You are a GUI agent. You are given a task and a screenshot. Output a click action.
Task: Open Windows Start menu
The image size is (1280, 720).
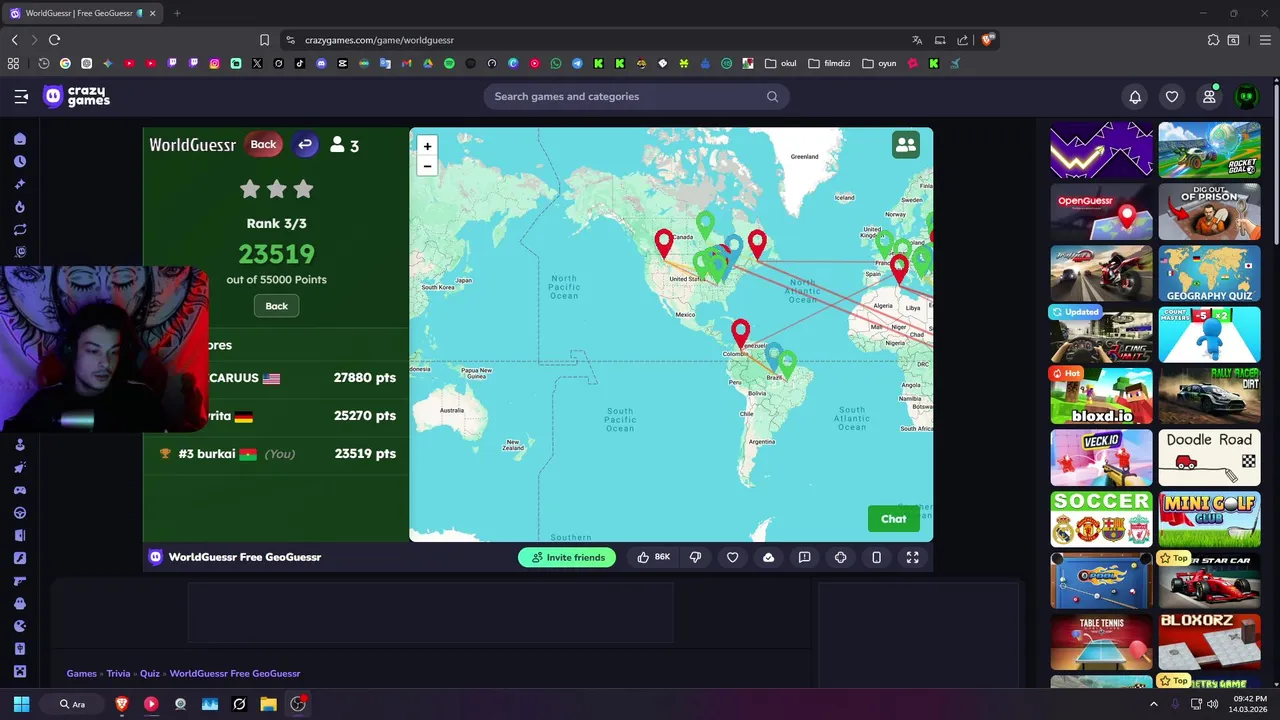click(21, 704)
